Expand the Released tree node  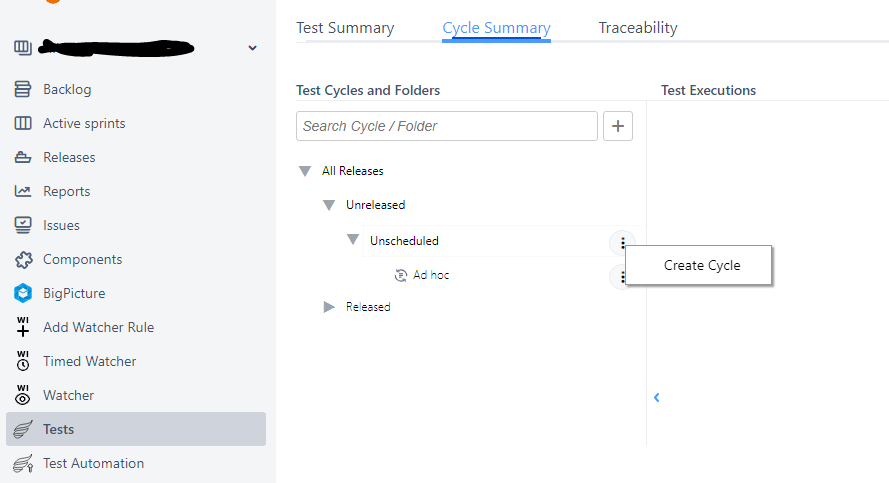(329, 307)
